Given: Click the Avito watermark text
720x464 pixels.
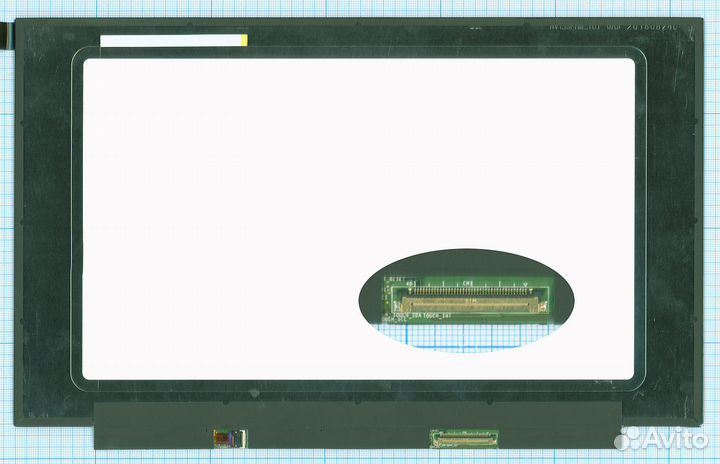Looking at the screenshot, I should point(674,441).
